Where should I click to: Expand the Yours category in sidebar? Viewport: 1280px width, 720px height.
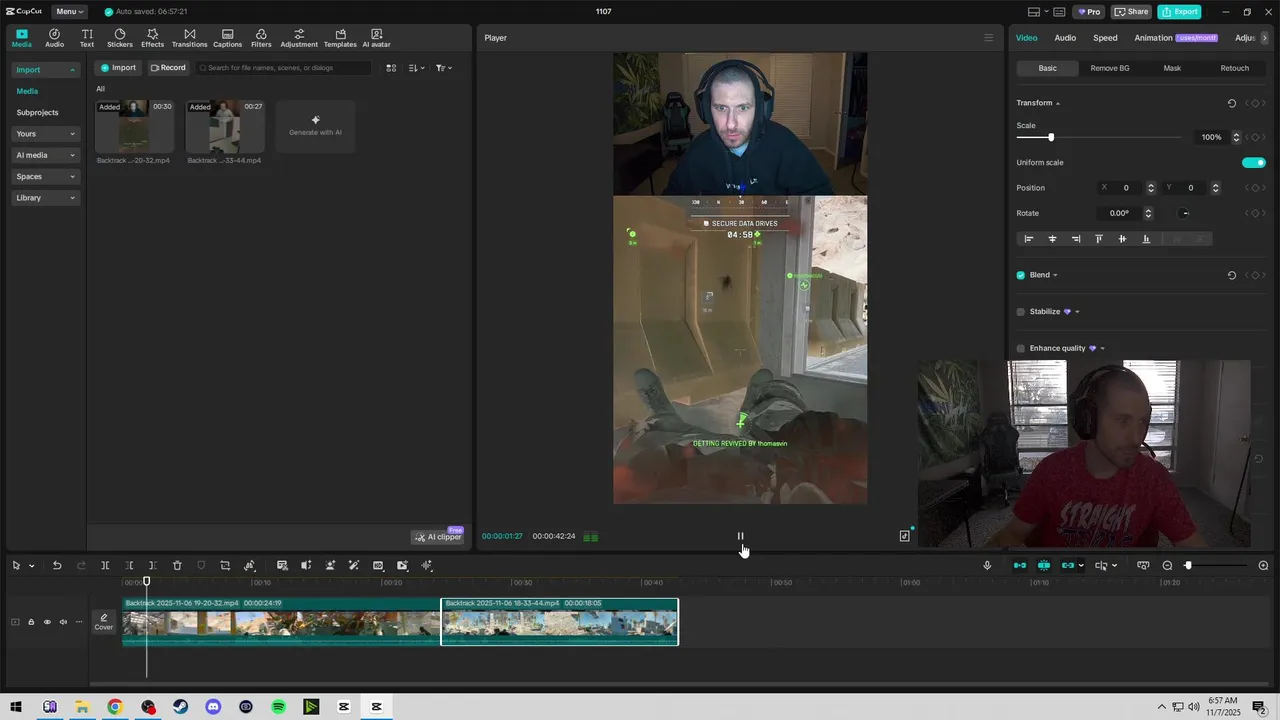click(45, 134)
